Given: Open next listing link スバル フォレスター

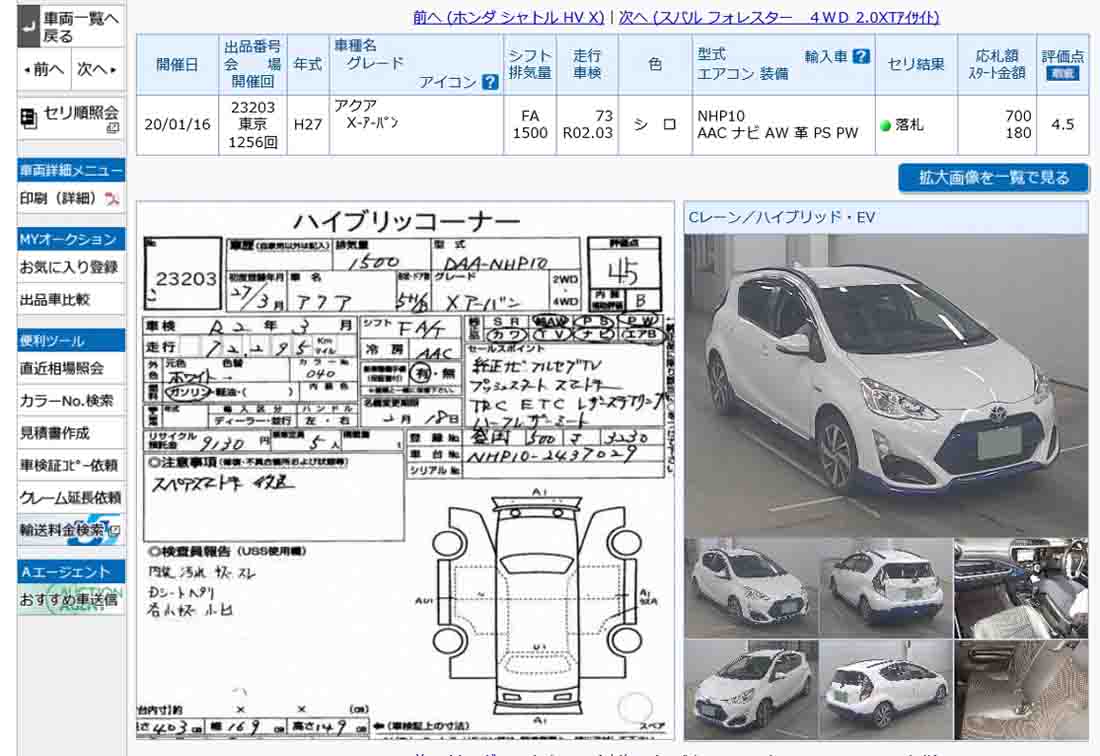Looking at the screenshot, I should 779,18.
